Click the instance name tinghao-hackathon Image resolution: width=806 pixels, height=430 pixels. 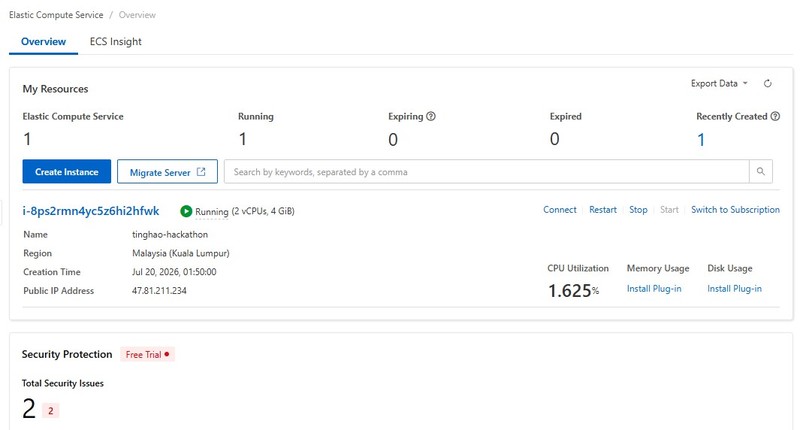coord(170,234)
